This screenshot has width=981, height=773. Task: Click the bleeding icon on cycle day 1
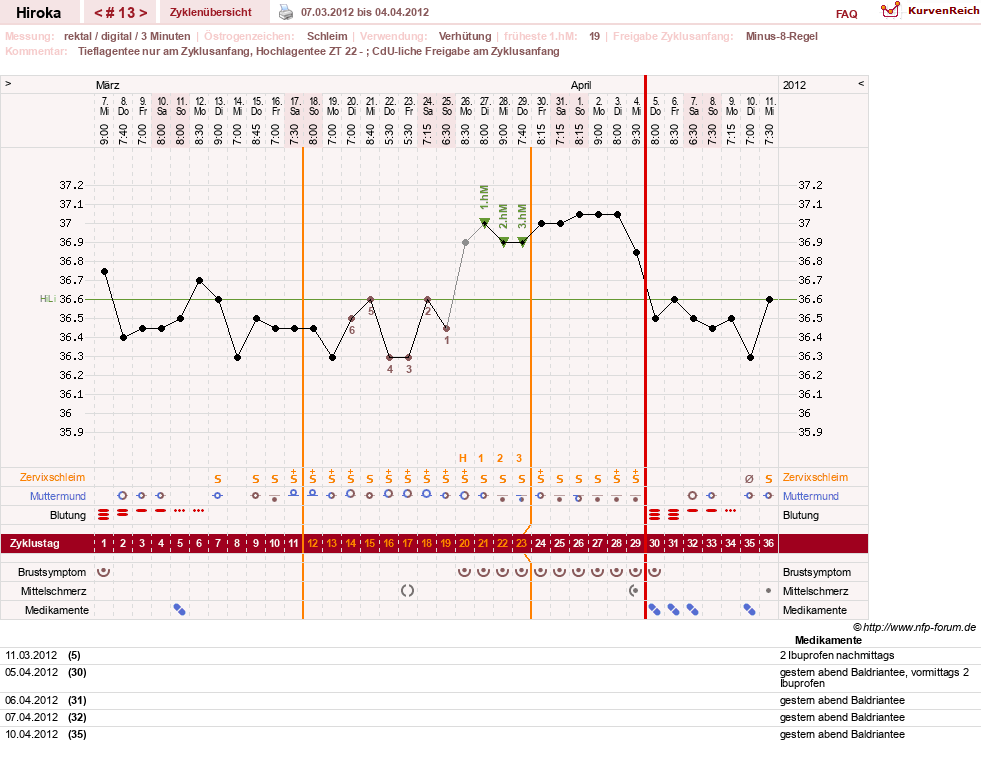pos(104,515)
